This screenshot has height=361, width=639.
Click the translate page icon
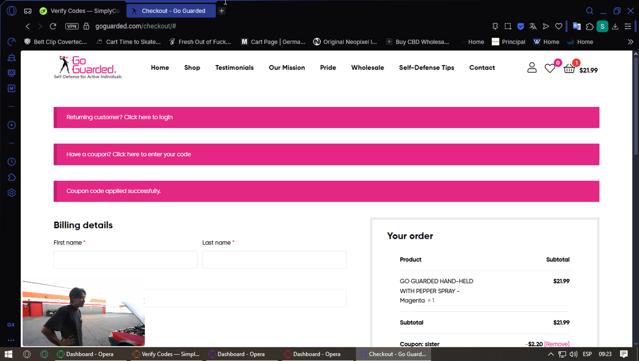click(x=533, y=26)
